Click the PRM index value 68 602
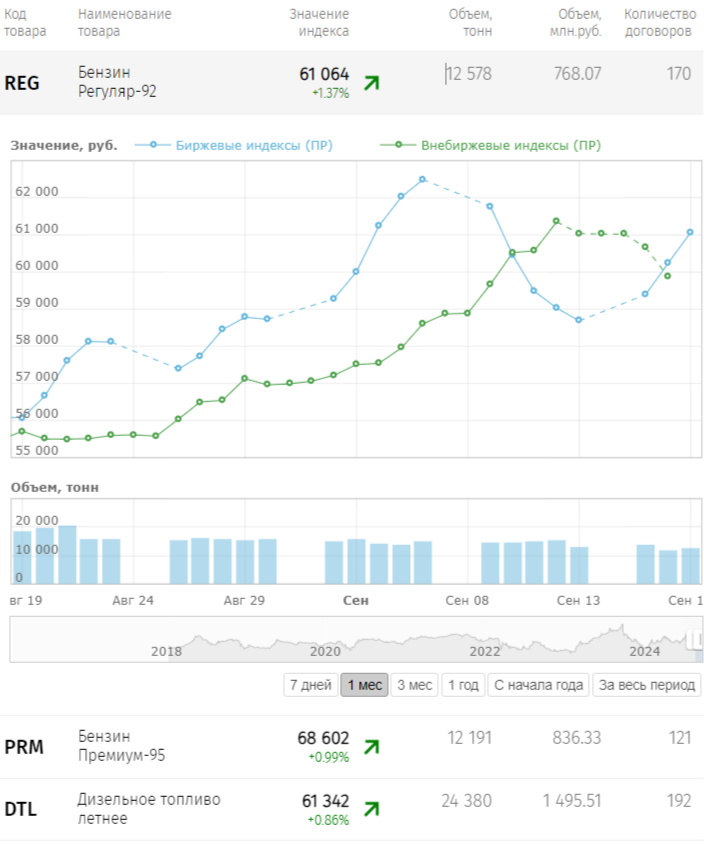This screenshot has height=846, width=704. [323, 738]
